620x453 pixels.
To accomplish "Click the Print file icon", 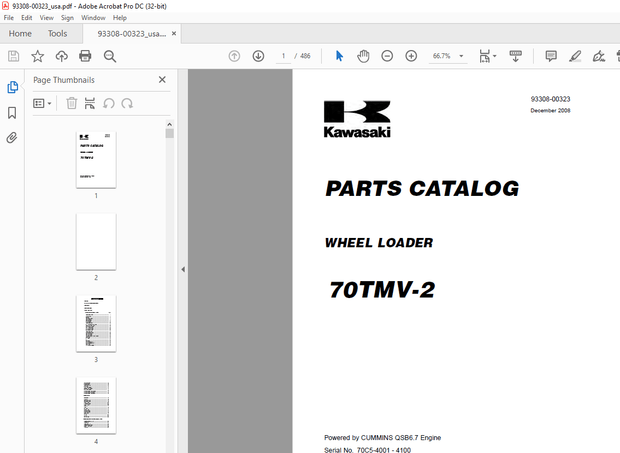I will [86, 56].
